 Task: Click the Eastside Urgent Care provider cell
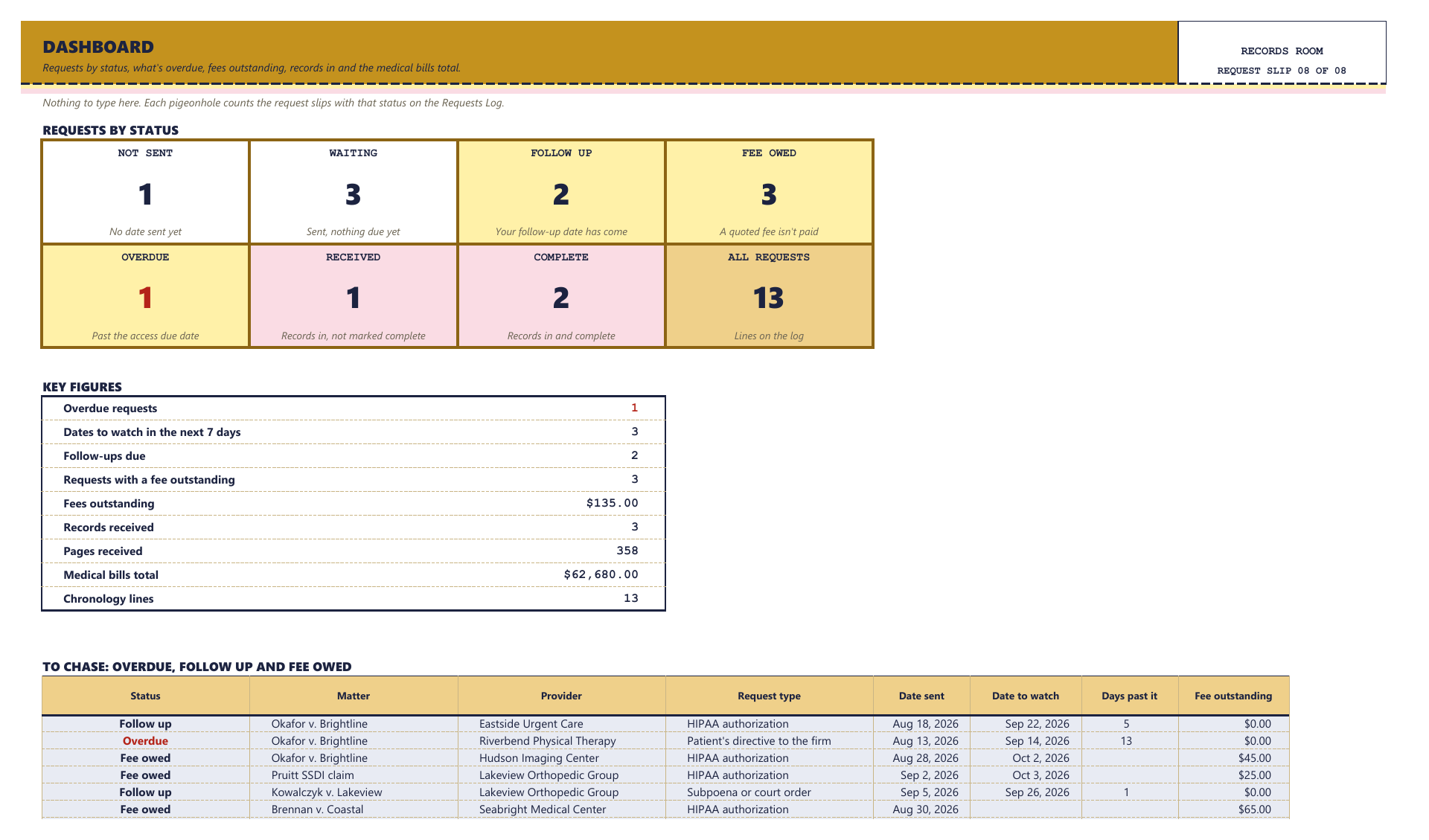point(561,724)
